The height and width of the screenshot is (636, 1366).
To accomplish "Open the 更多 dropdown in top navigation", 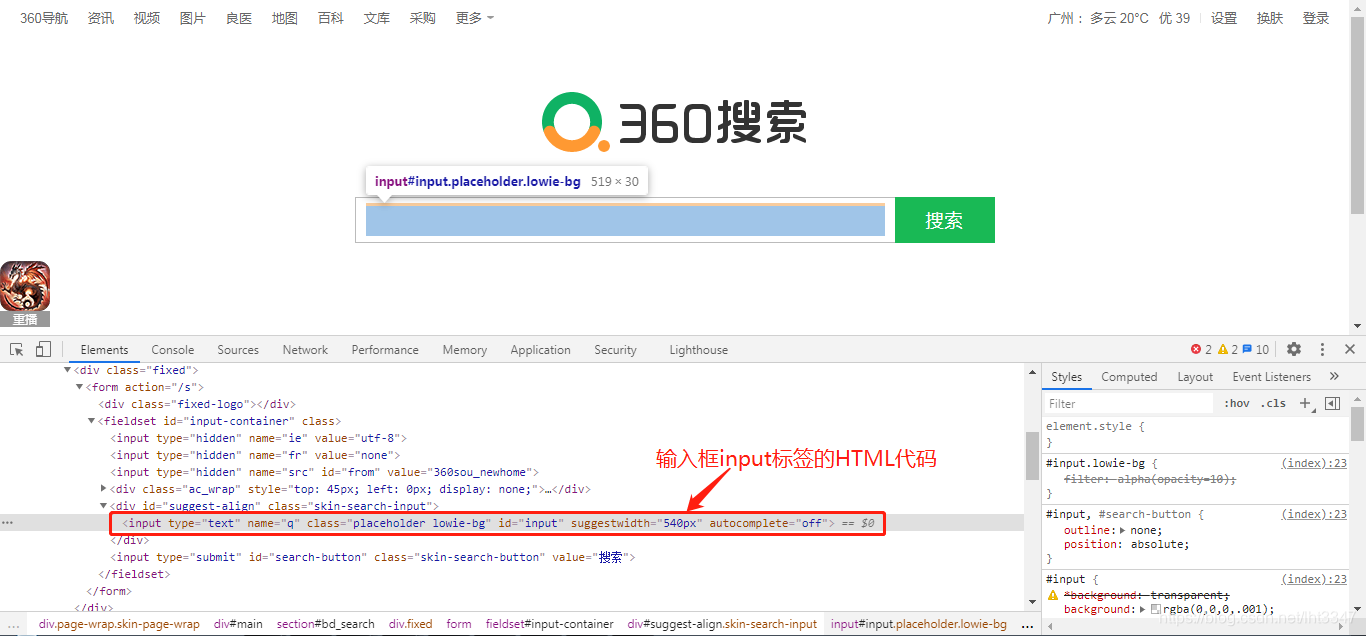I will pyautogui.click(x=475, y=18).
